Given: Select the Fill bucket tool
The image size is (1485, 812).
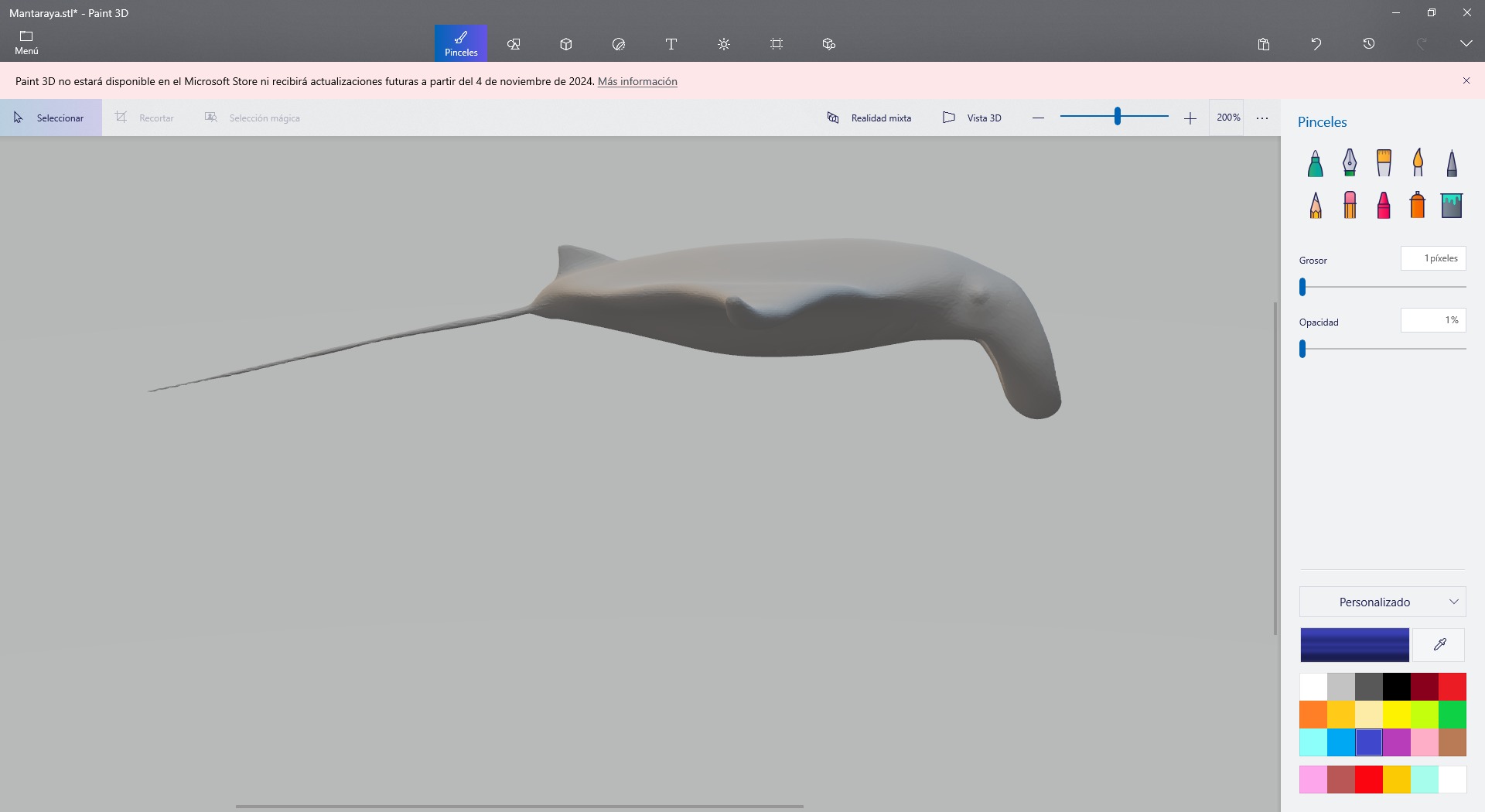Looking at the screenshot, I should click(x=1452, y=206).
